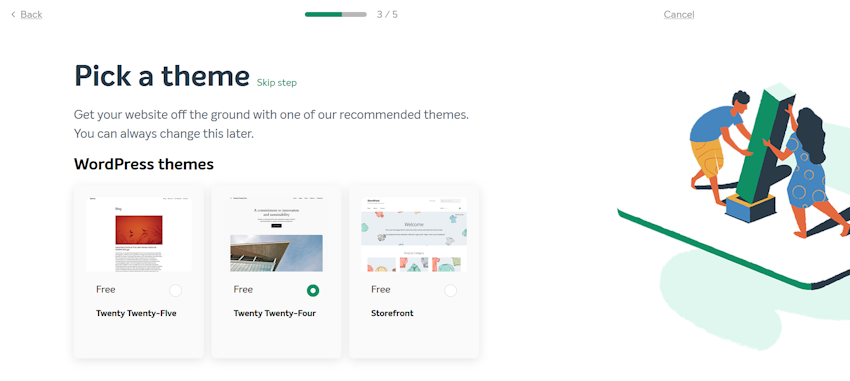
Task: Open the Twenty Twenty-Four theme preview thumbnail
Action: pos(276,235)
